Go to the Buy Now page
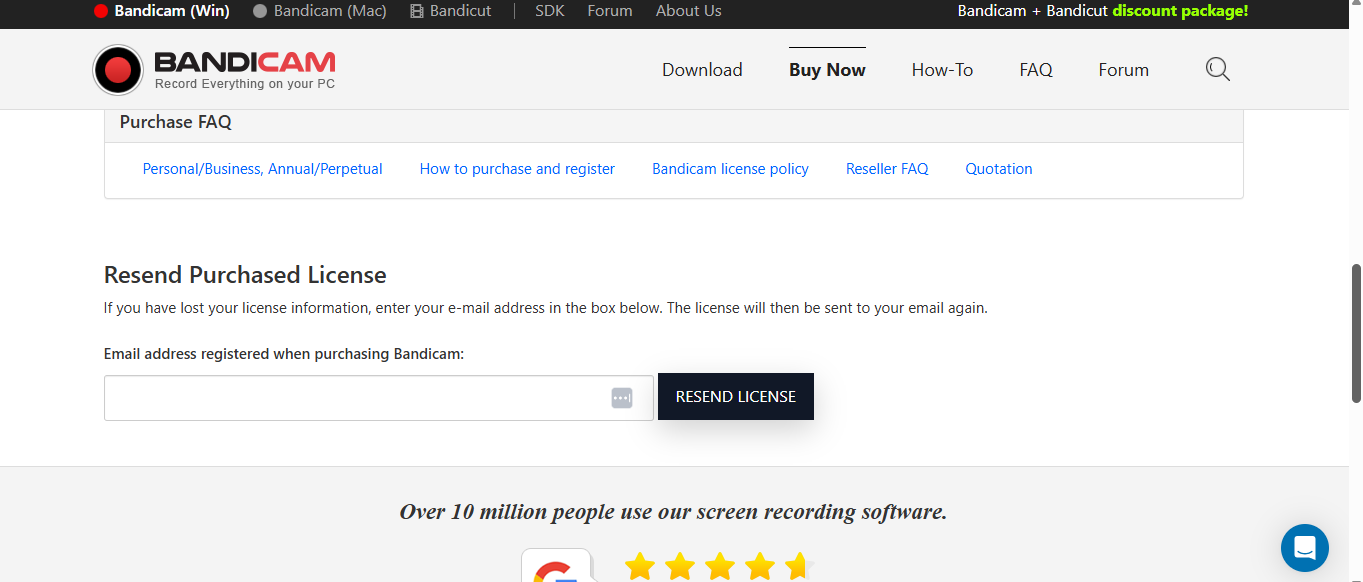The image size is (1363, 582). [x=827, y=70]
